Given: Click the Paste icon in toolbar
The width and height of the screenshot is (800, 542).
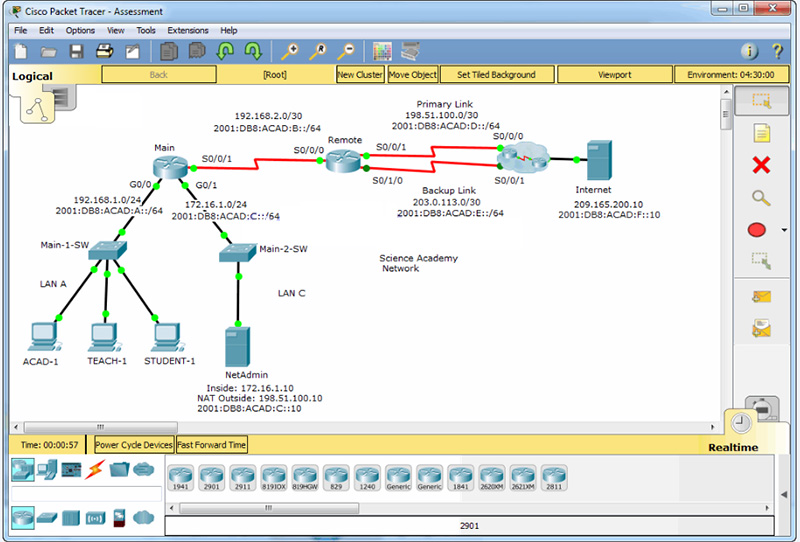Looking at the screenshot, I should pyautogui.click(x=197, y=51).
